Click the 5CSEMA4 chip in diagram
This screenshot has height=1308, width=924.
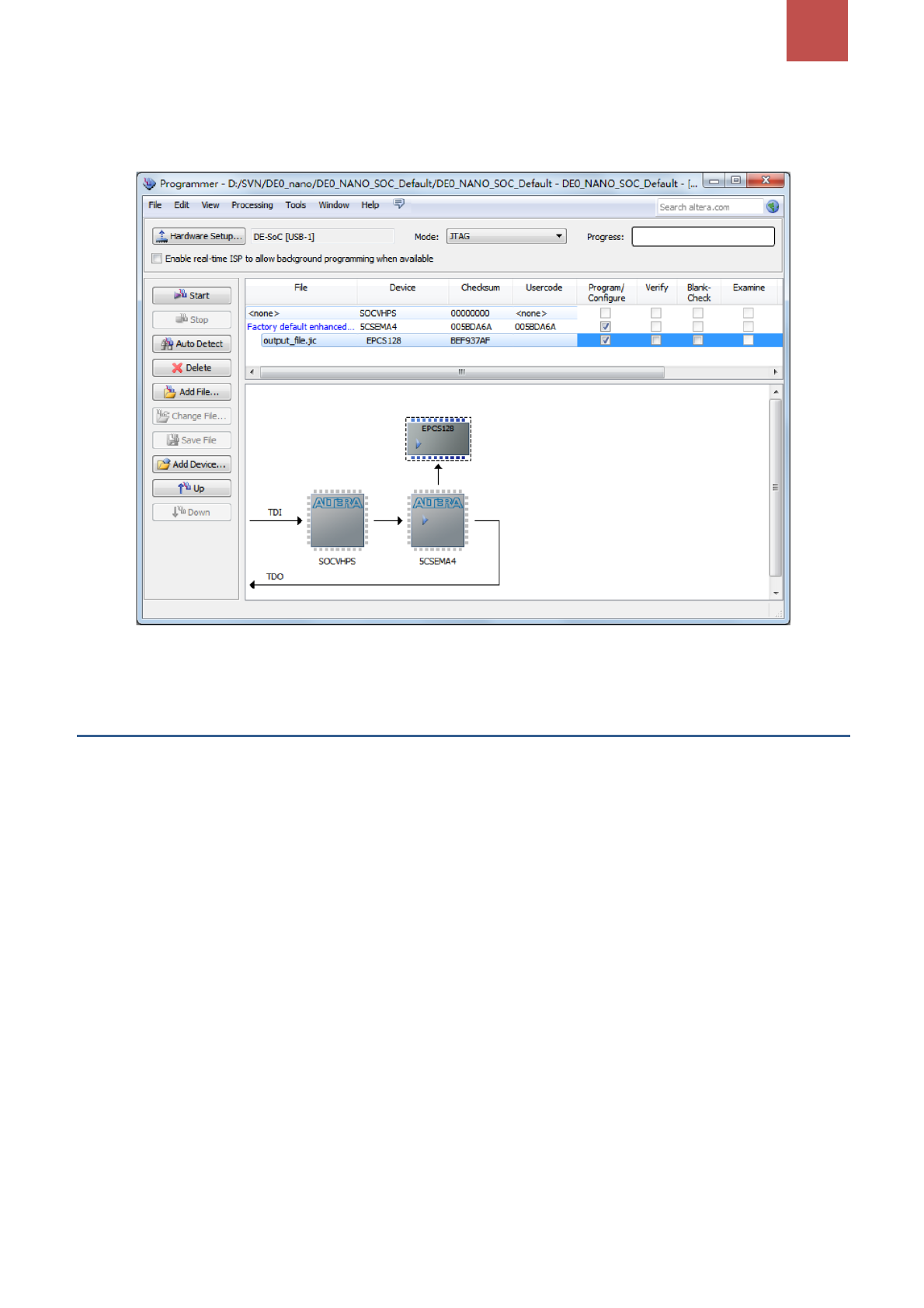[x=438, y=520]
